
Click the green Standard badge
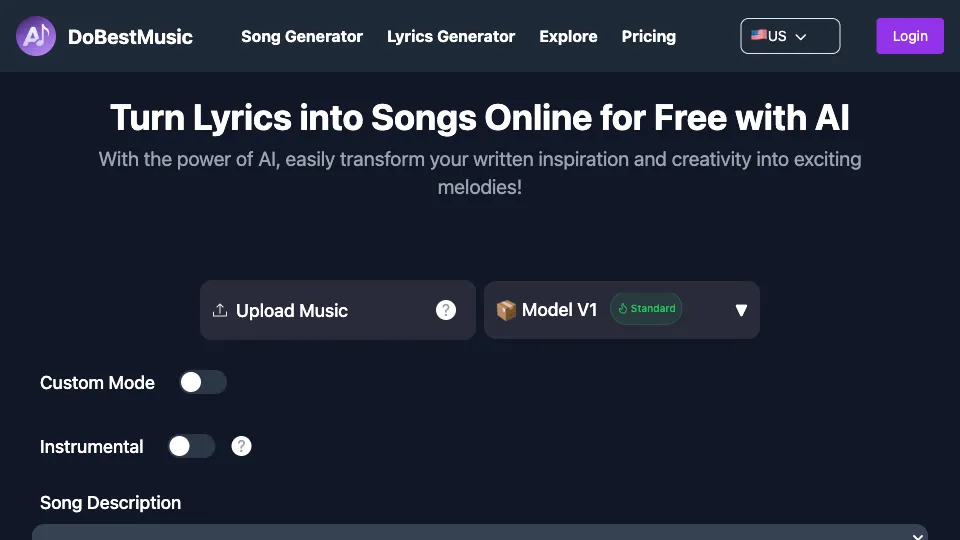[646, 309]
